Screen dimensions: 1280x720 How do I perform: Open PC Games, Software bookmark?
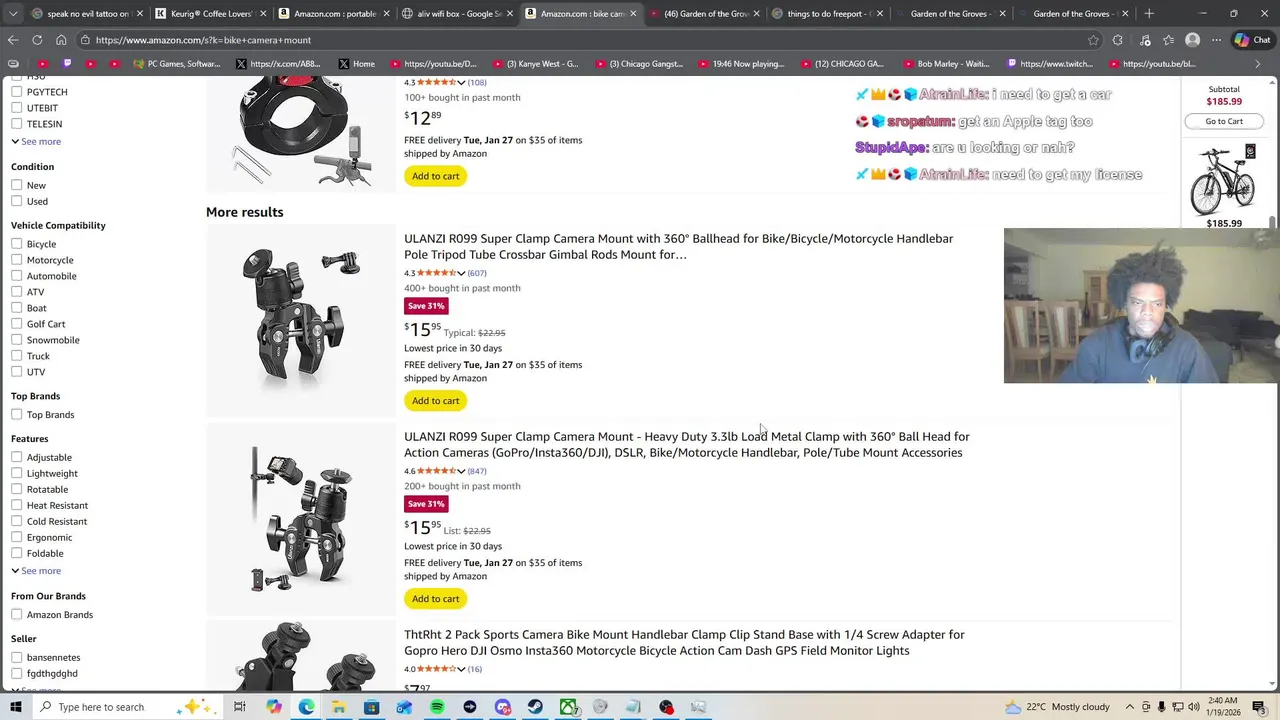(177, 64)
